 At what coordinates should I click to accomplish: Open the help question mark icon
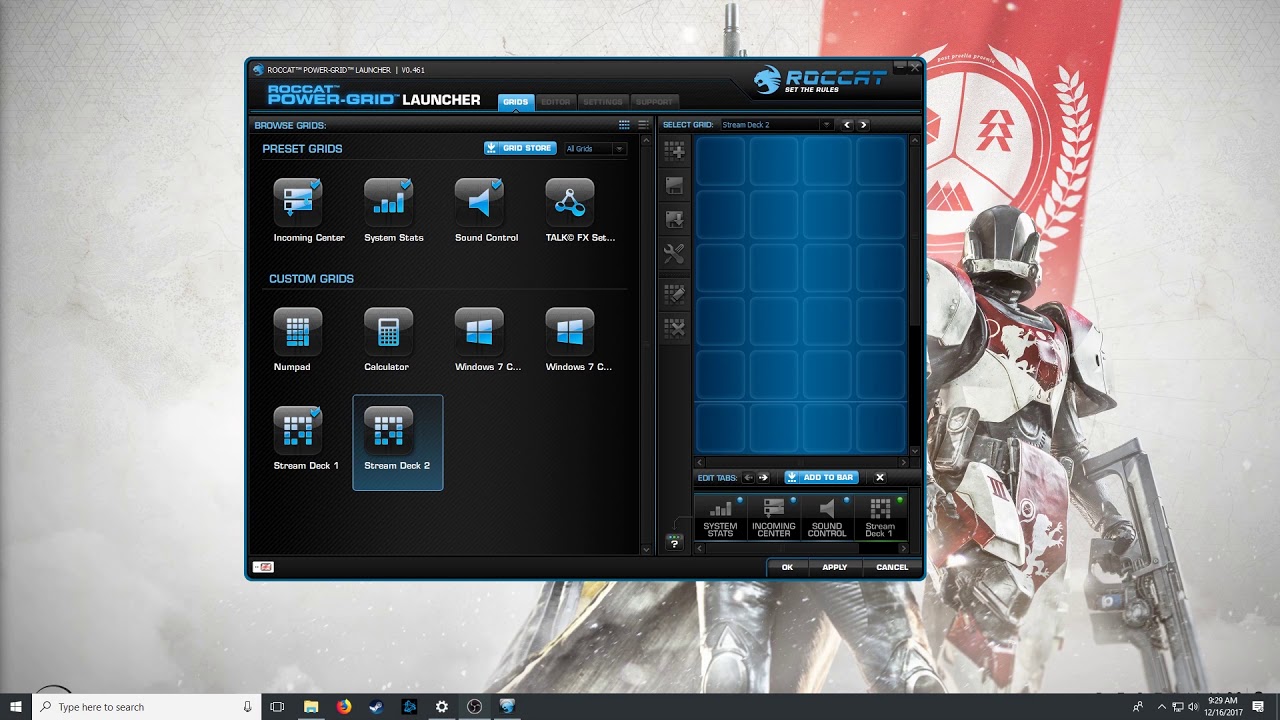tap(674, 542)
